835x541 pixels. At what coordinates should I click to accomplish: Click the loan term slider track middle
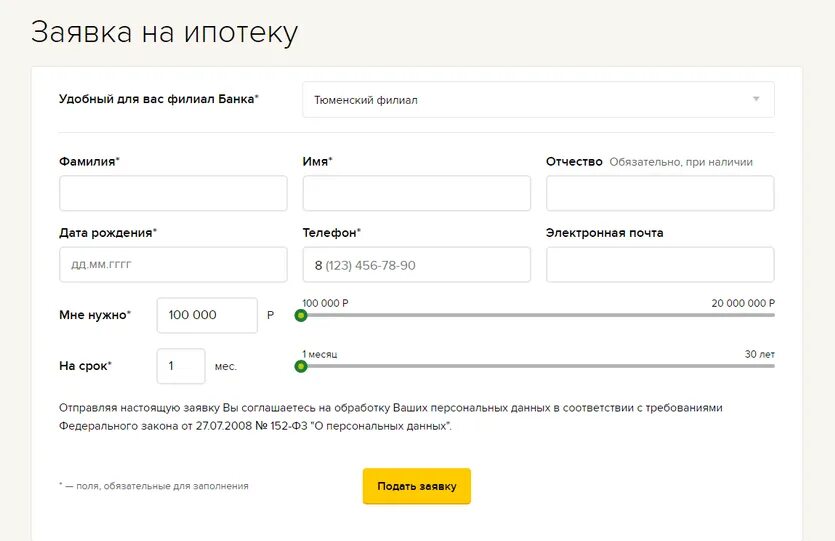point(538,366)
